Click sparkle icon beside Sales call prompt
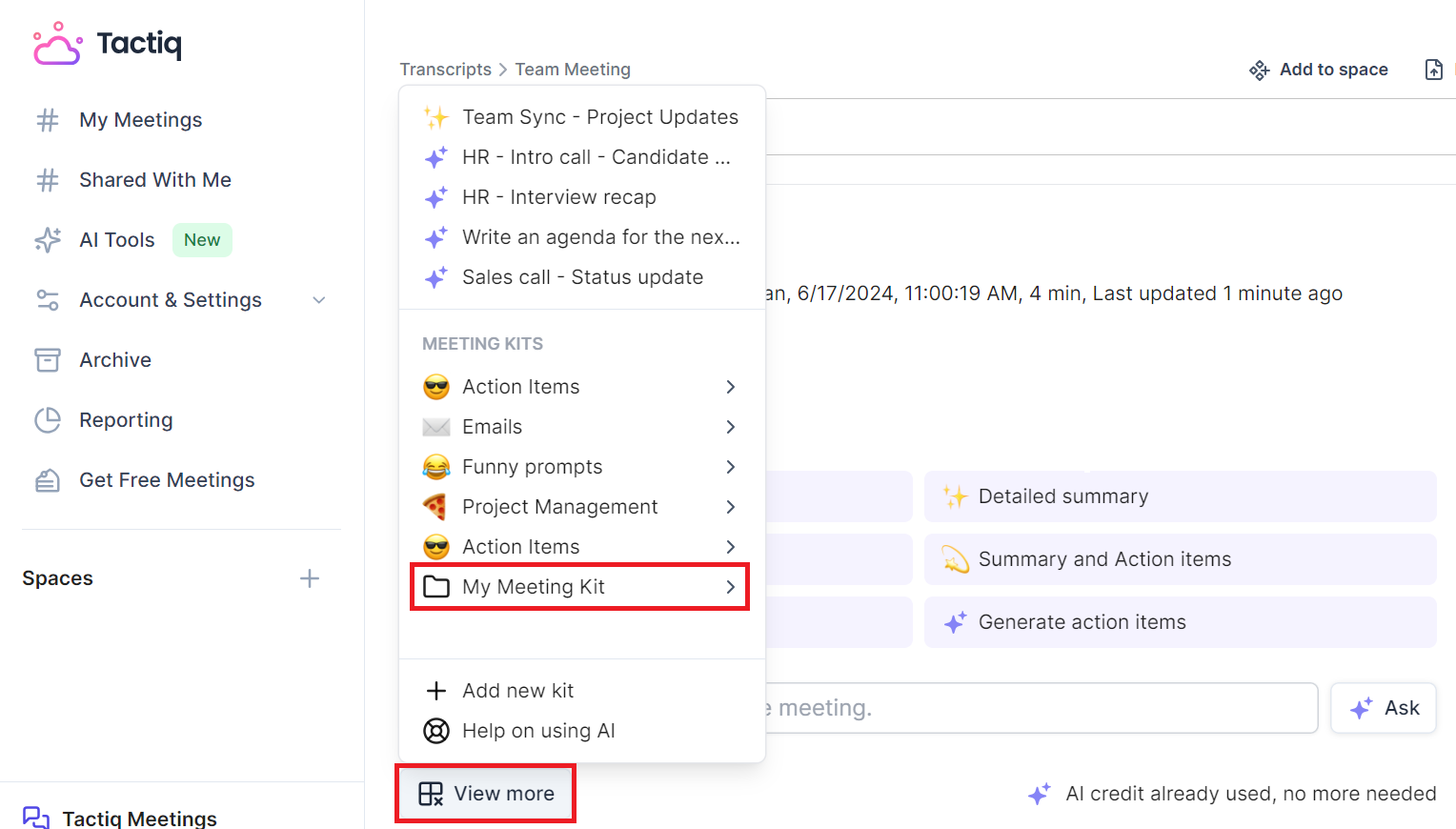1456x829 pixels. tap(436, 277)
